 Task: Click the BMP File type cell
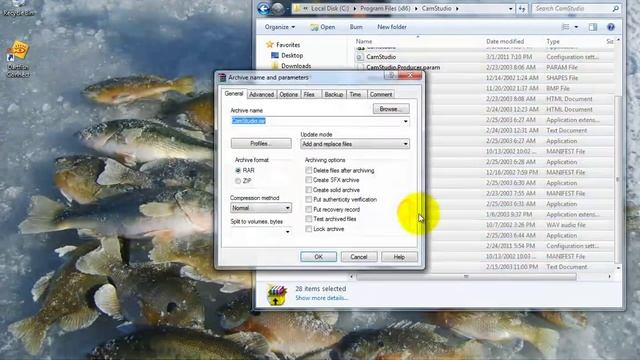coord(558,89)
